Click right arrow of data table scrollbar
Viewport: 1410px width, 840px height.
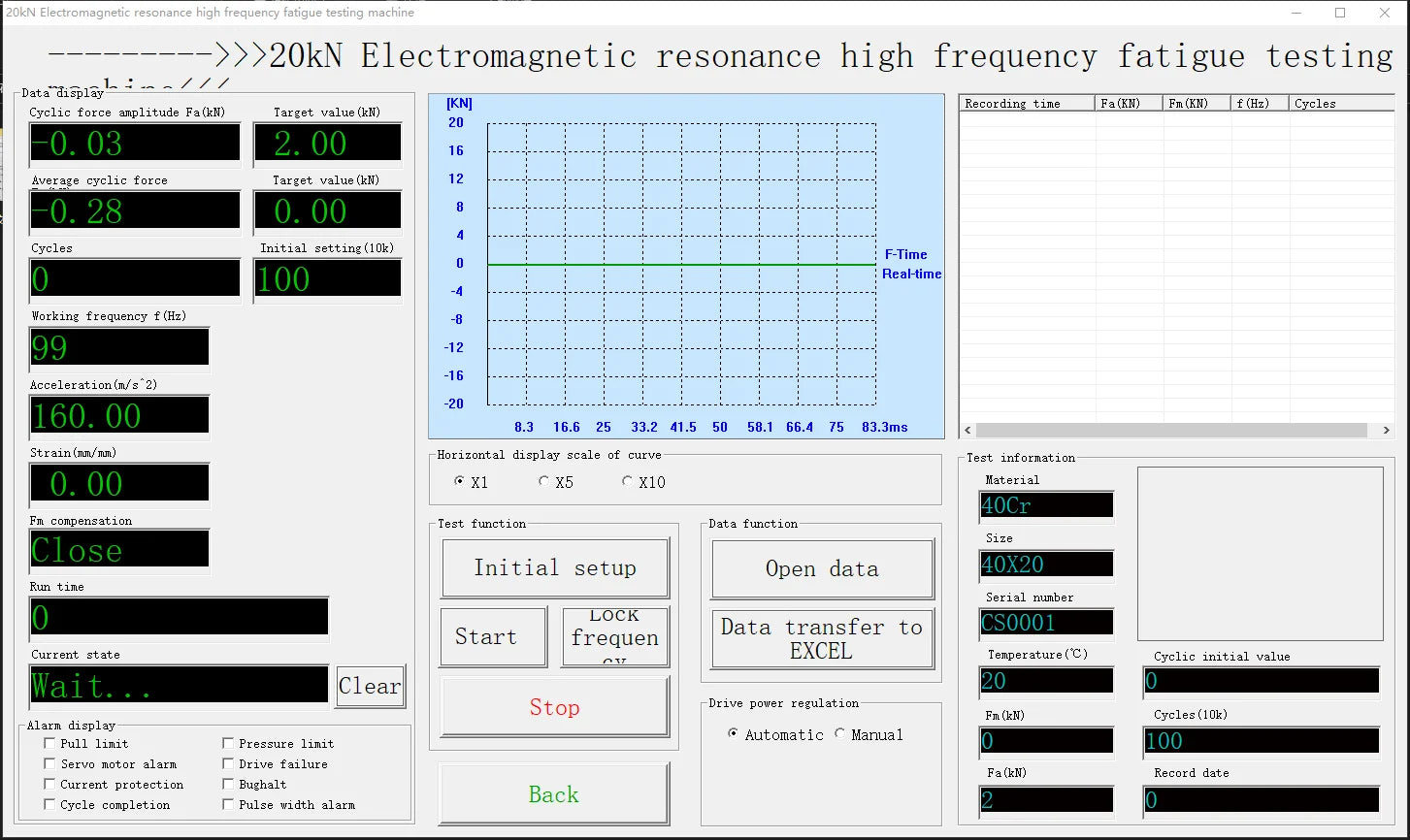pyautogui.click(x=1386, y=430)
